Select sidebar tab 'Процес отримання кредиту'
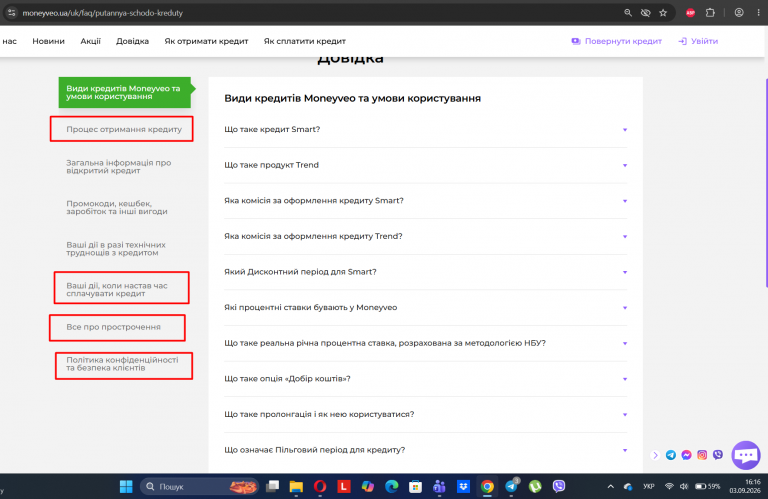 (x=124, y=129)
